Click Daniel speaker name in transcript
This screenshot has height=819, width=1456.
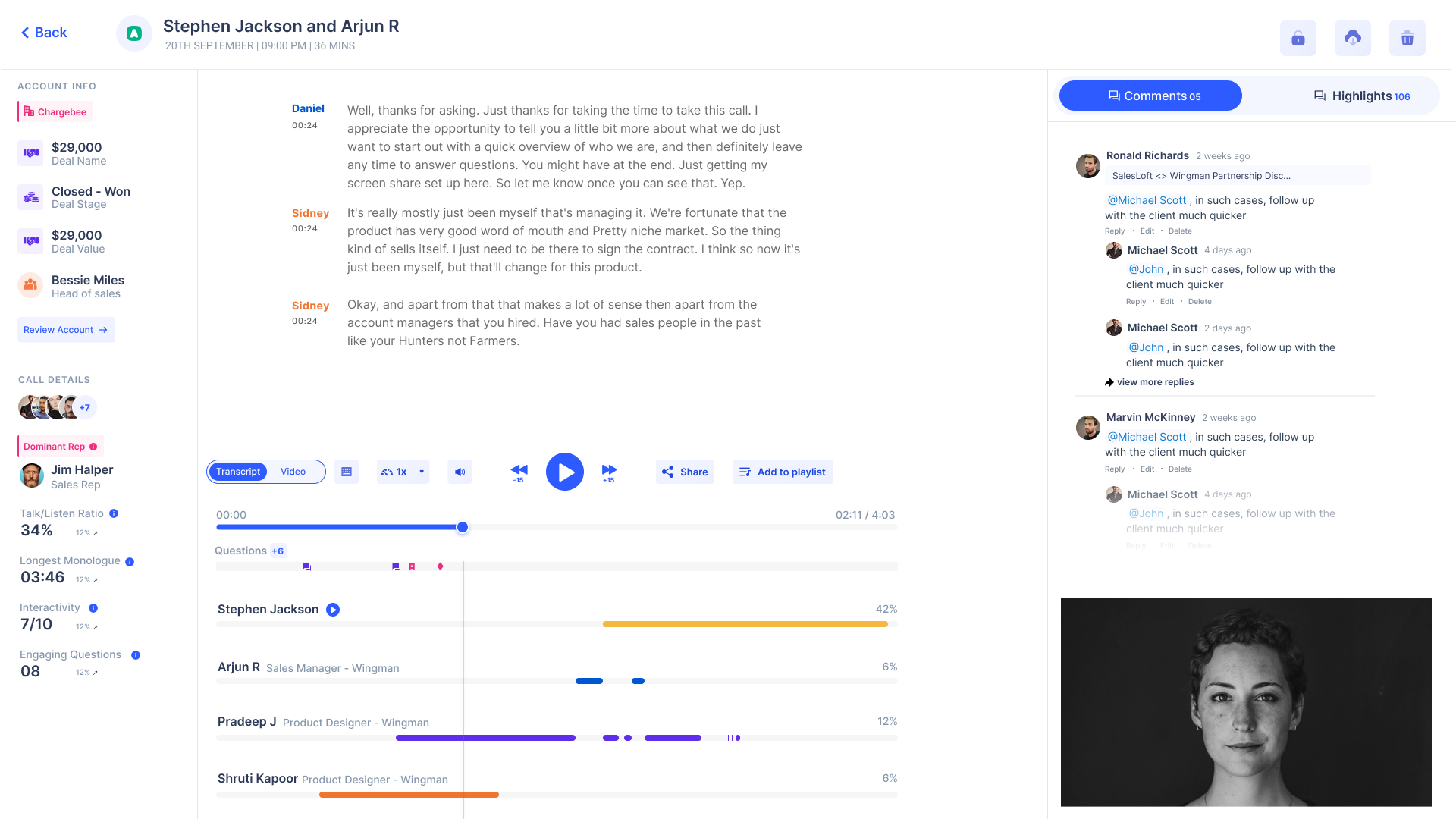[308, 108]
